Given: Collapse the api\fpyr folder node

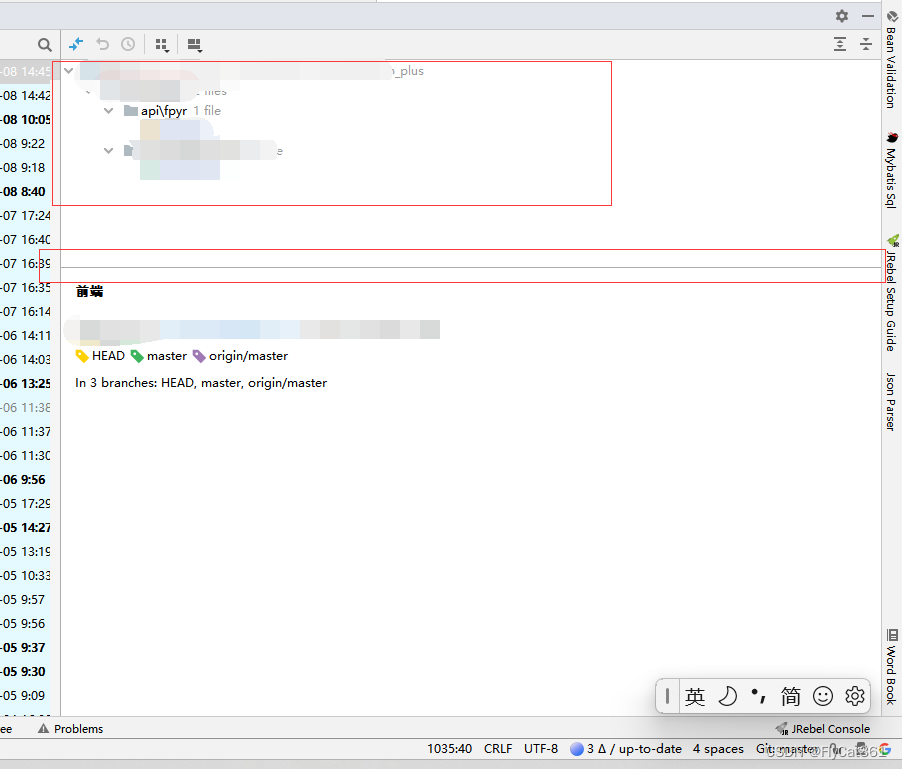Looking at the screenshot, I should 108,110.
